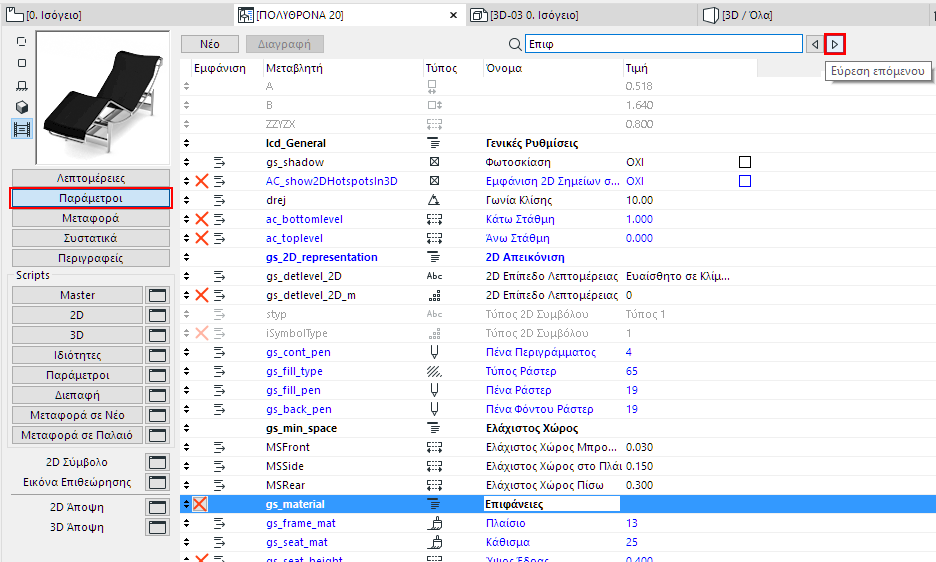Image resolution: width=936 pixels, height=562 pixels.
Task: Click fill type icon of gs_fill_type
Action: click(434, 371)
